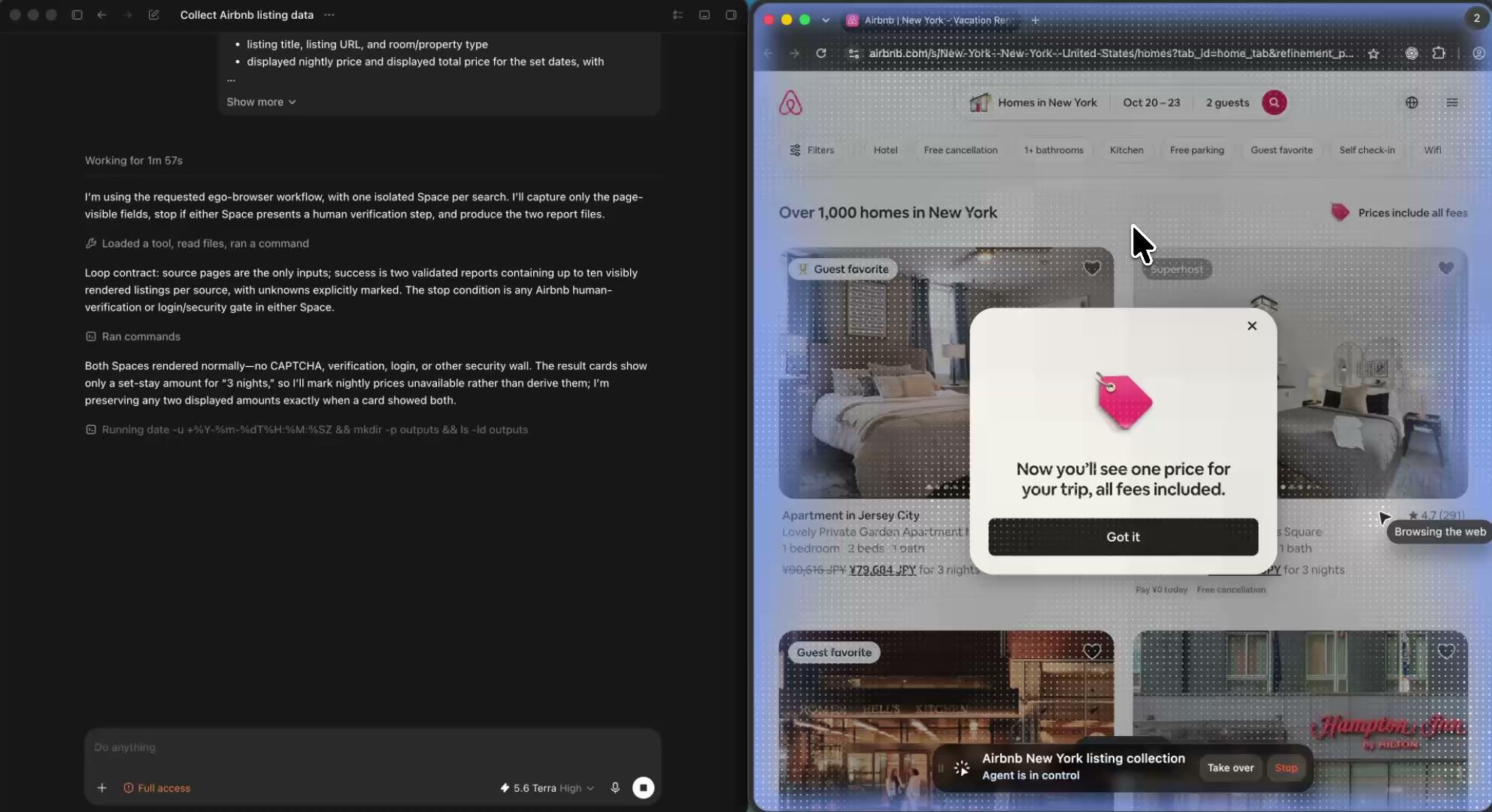The height and width of the screenshot is (812, 1492).
Task: Open the browser profile icon
Action: [1478, 53]
